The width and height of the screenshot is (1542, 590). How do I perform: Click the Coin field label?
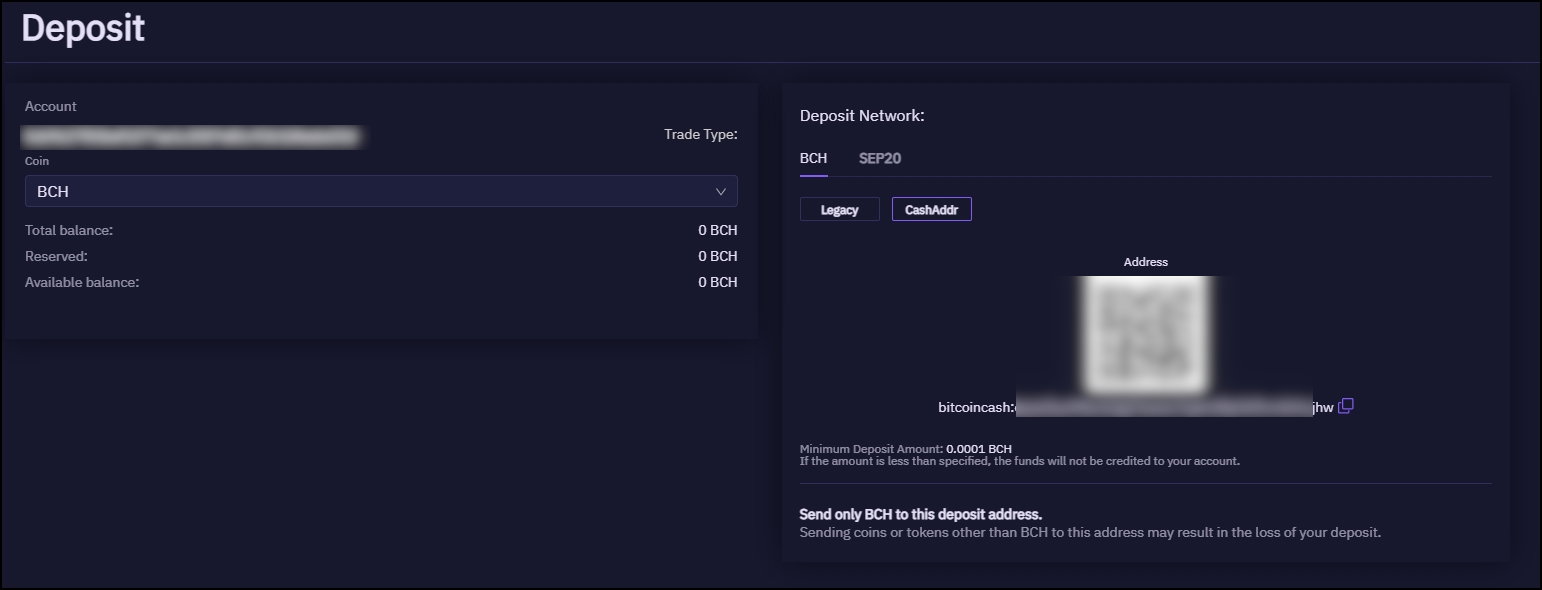pos(37,160)
